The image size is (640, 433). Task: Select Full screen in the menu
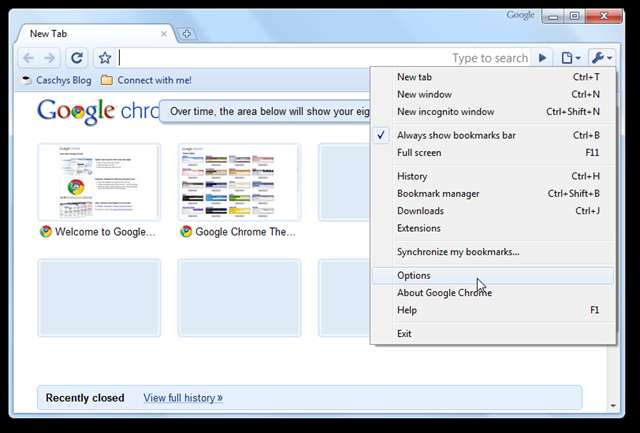coord(493,153)
